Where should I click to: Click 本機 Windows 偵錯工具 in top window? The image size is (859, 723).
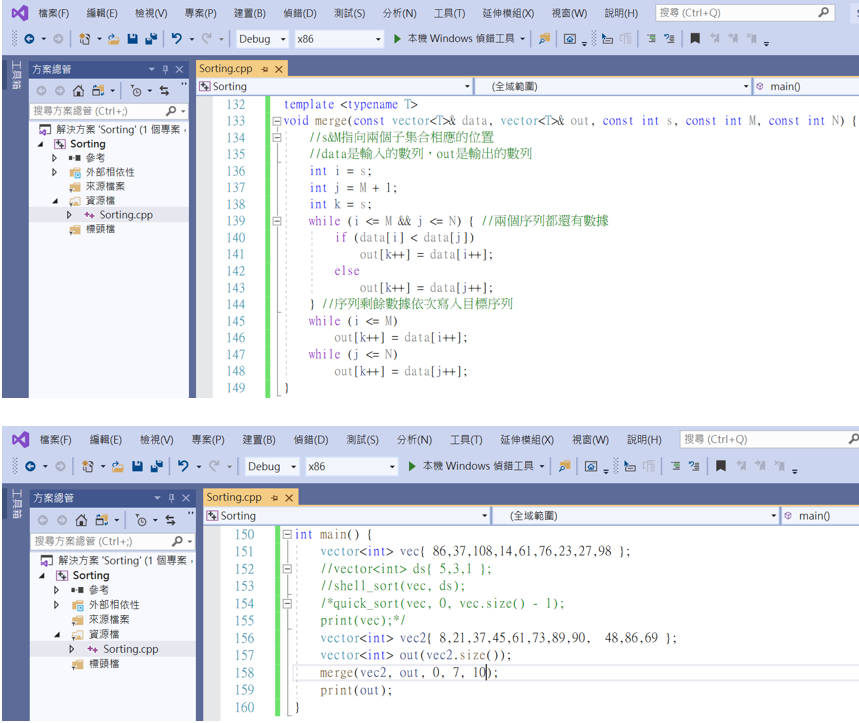[461, 38]
